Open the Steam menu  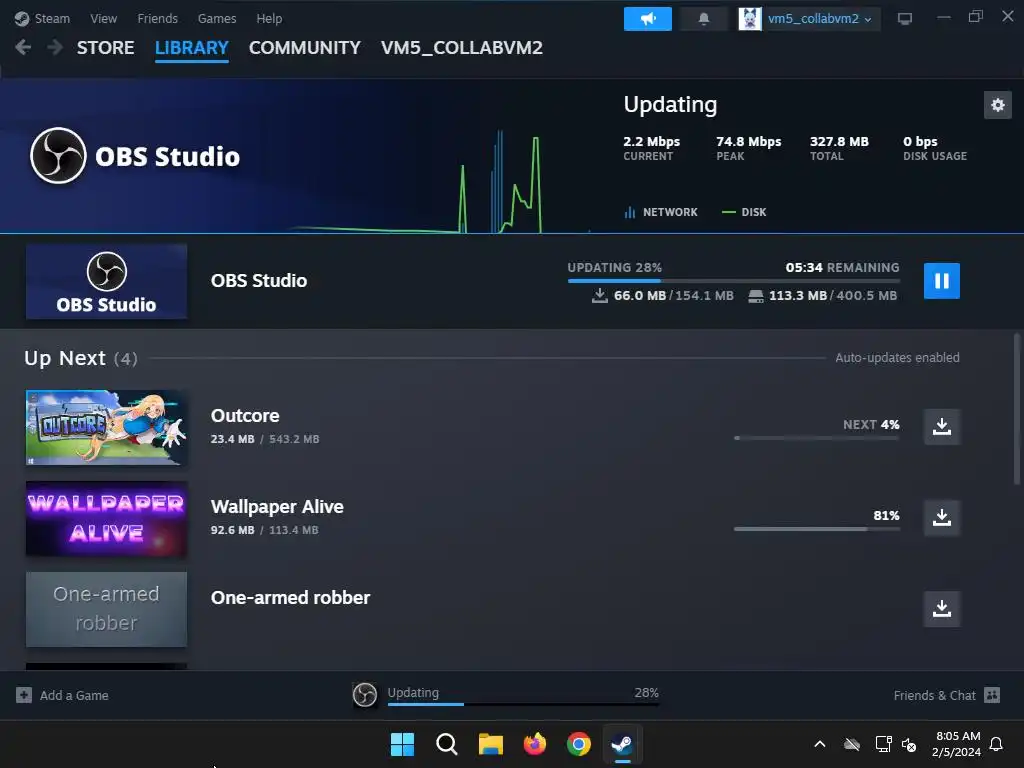coord(52,19)
